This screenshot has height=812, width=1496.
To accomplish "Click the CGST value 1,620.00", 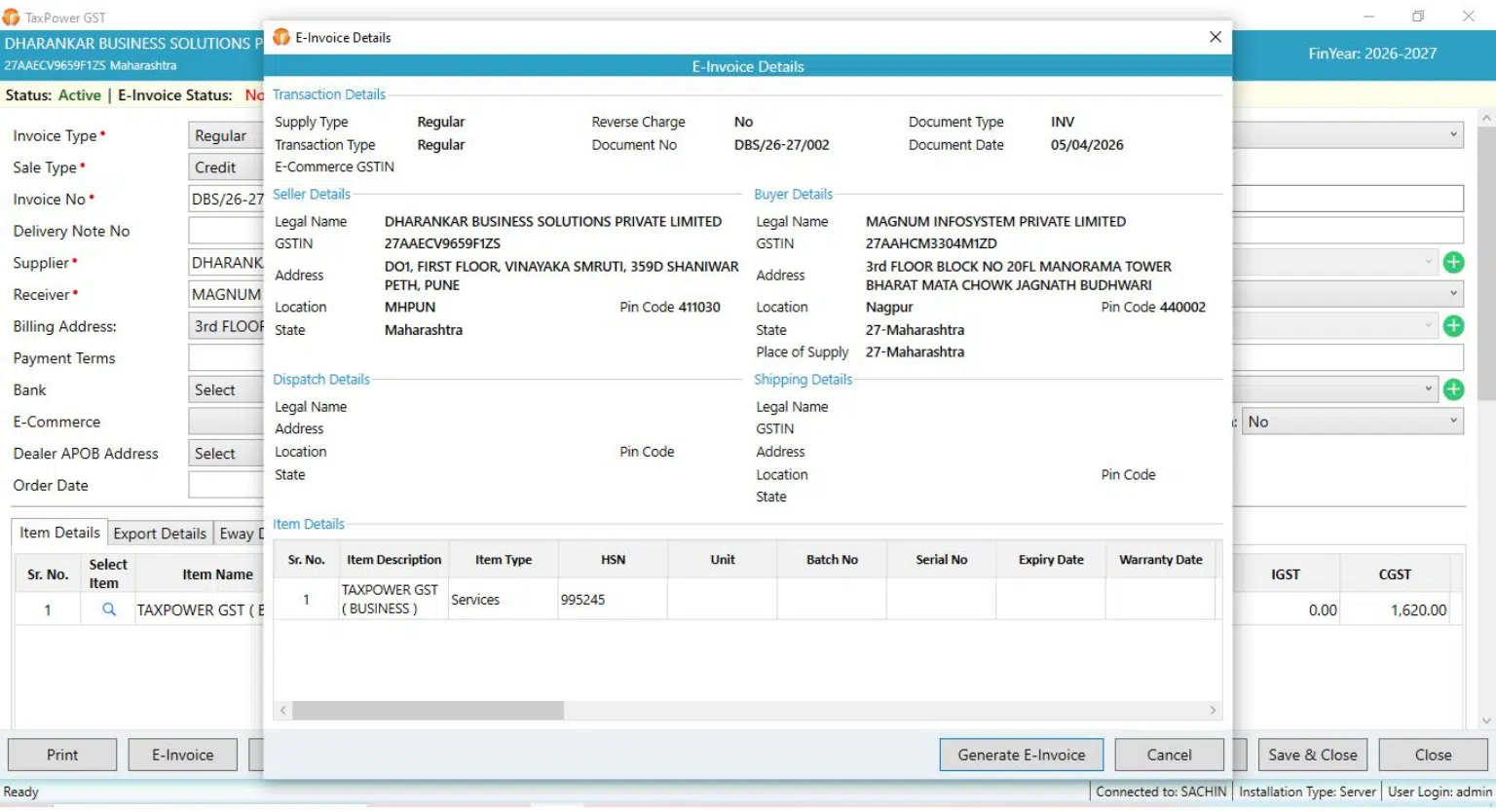I will (1418, 610).
